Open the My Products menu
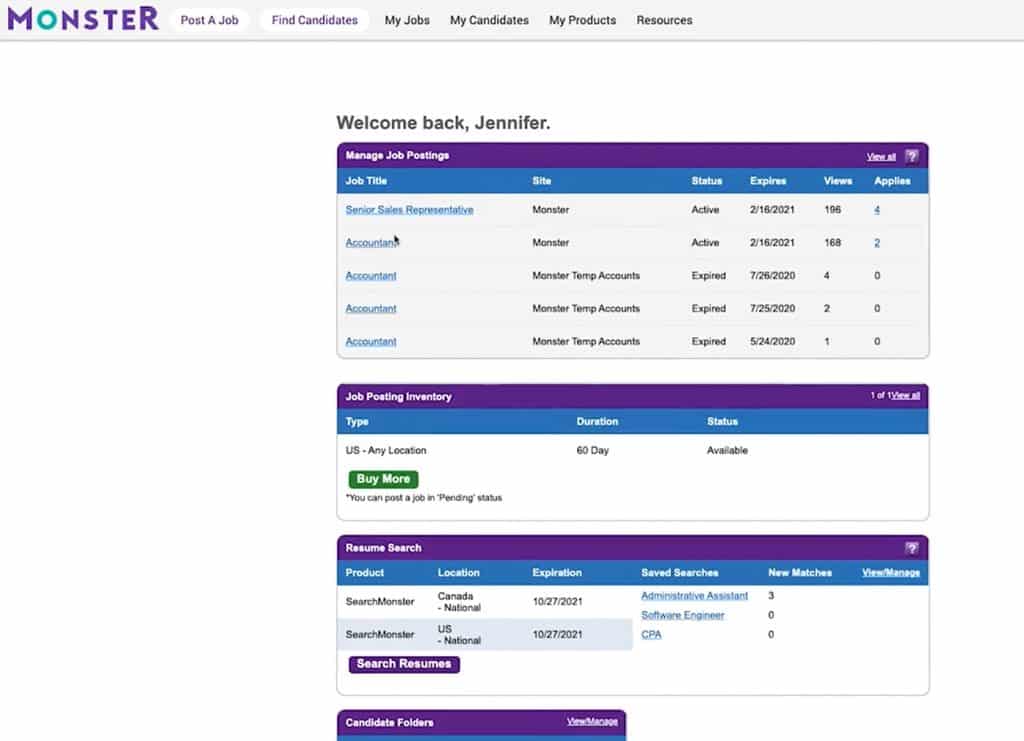Image resolution: width=1024 pixels, height=741 pixels. coord(582,20)
